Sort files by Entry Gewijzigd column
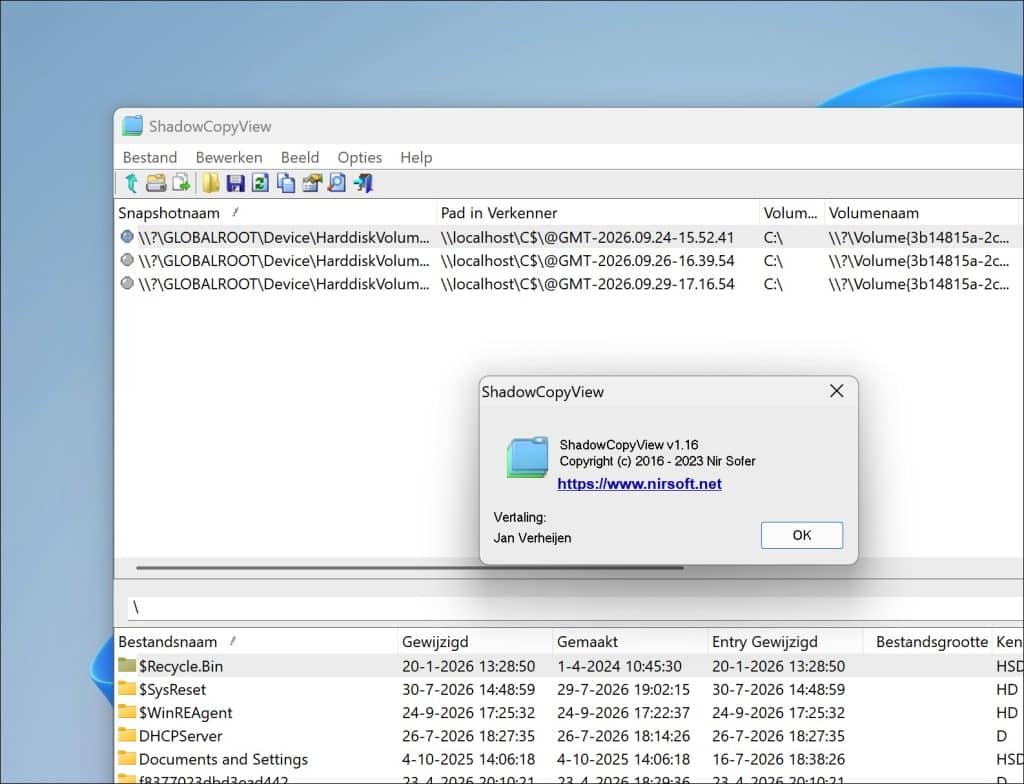Image resolution: width=1024 pixels, height=784 pixels. coord(785,642)
